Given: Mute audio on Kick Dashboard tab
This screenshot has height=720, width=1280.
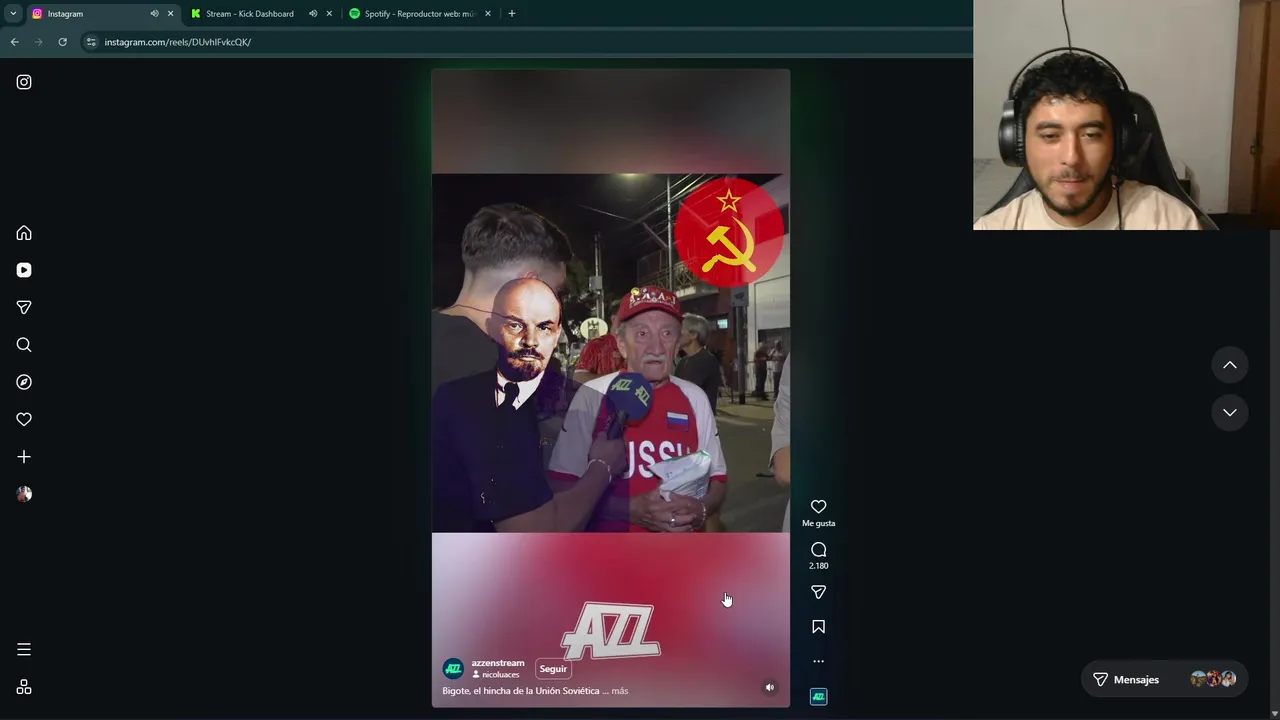Looking at the screenshot, I should [x=313, y=14].
